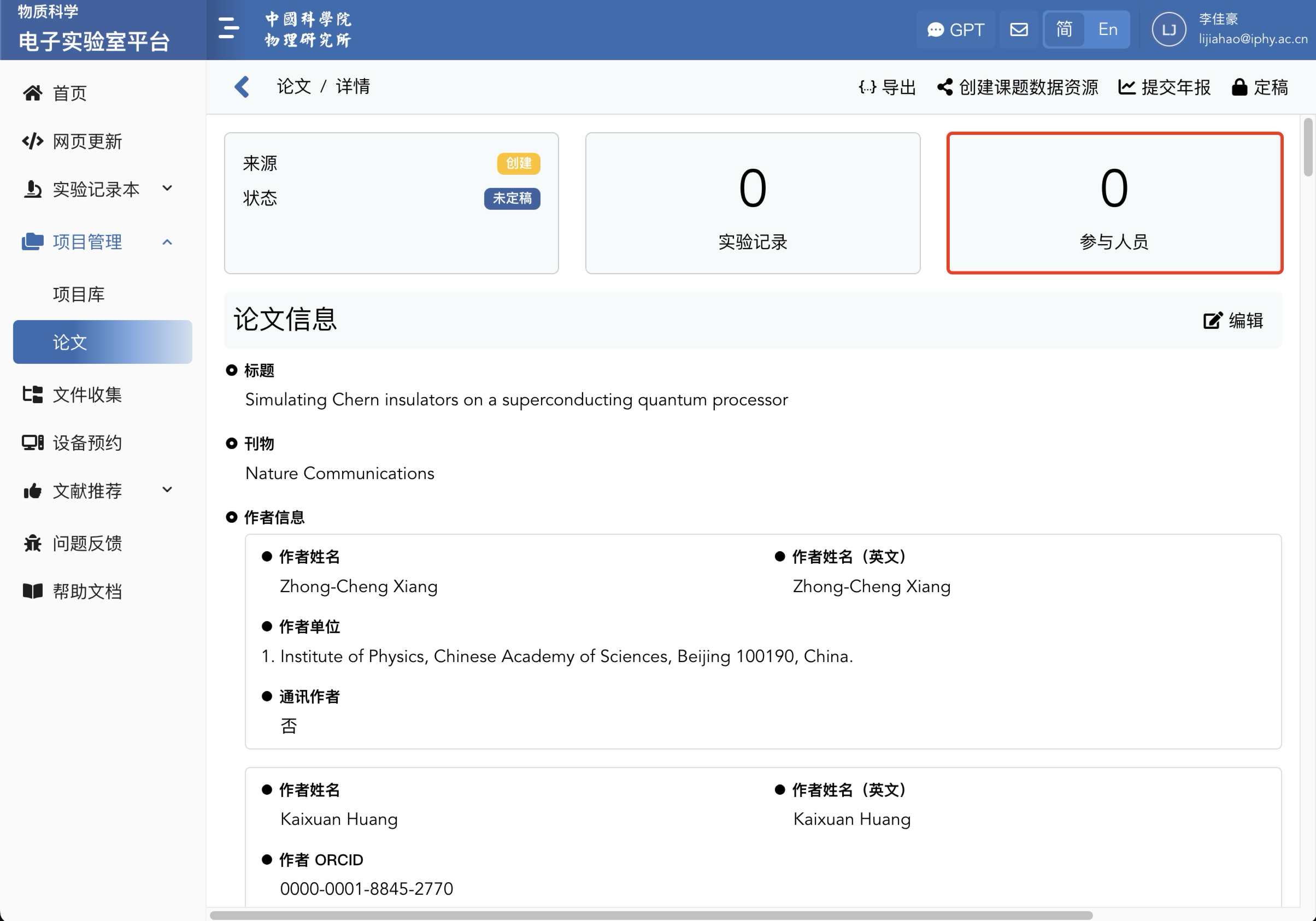
Task: Click the chart icon for 提交年报
Action: pos(1127,87)
